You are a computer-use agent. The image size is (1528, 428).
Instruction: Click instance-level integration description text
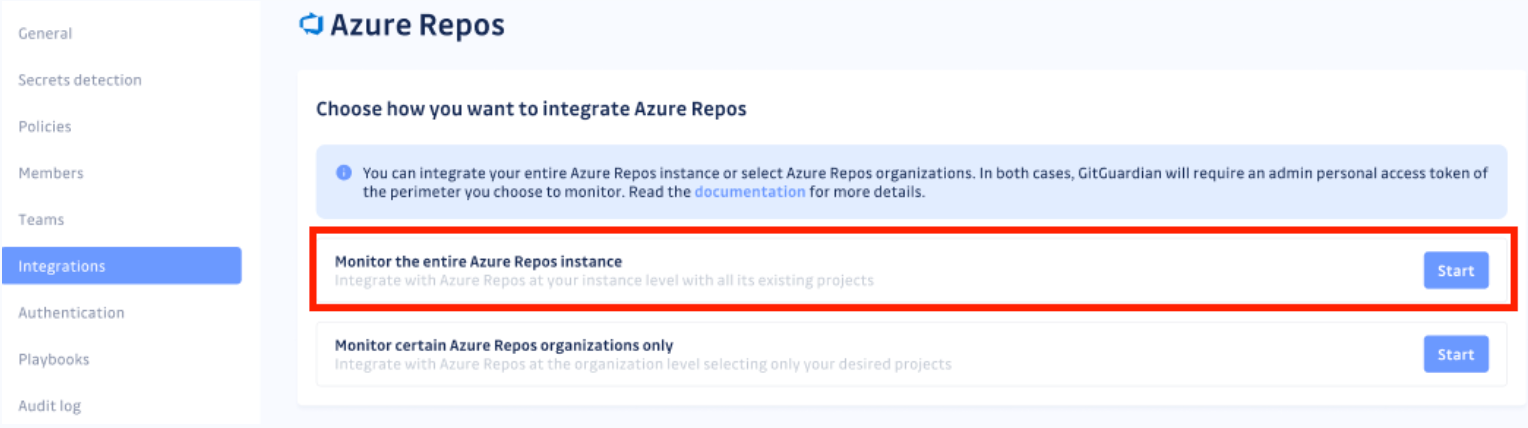click(604, 280)
